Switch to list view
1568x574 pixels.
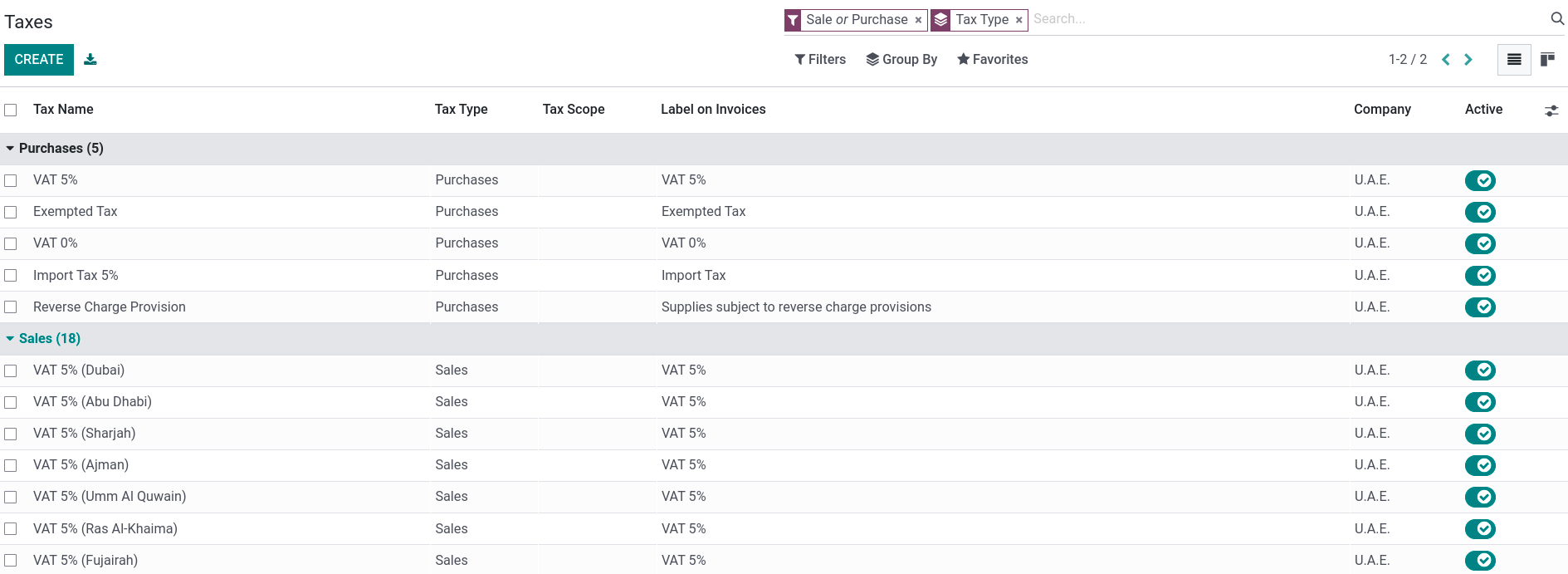click(1514, 60)
